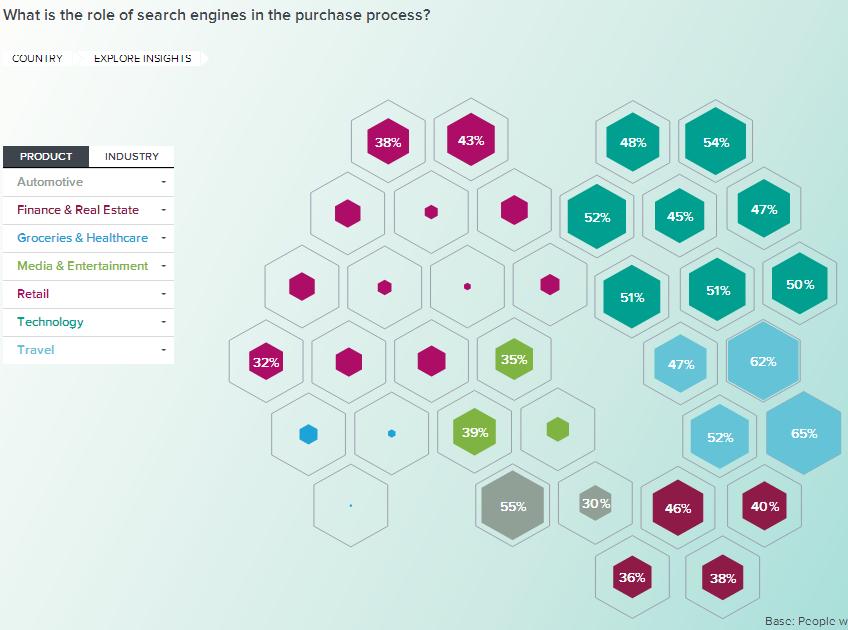Click the 65% light blue hexagon

click(x=804, y=433)
